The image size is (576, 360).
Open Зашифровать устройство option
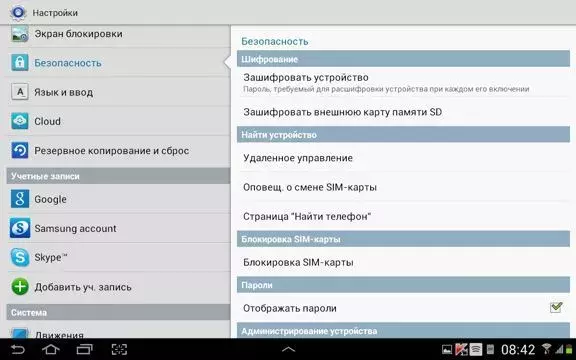[x=403, y=83]
